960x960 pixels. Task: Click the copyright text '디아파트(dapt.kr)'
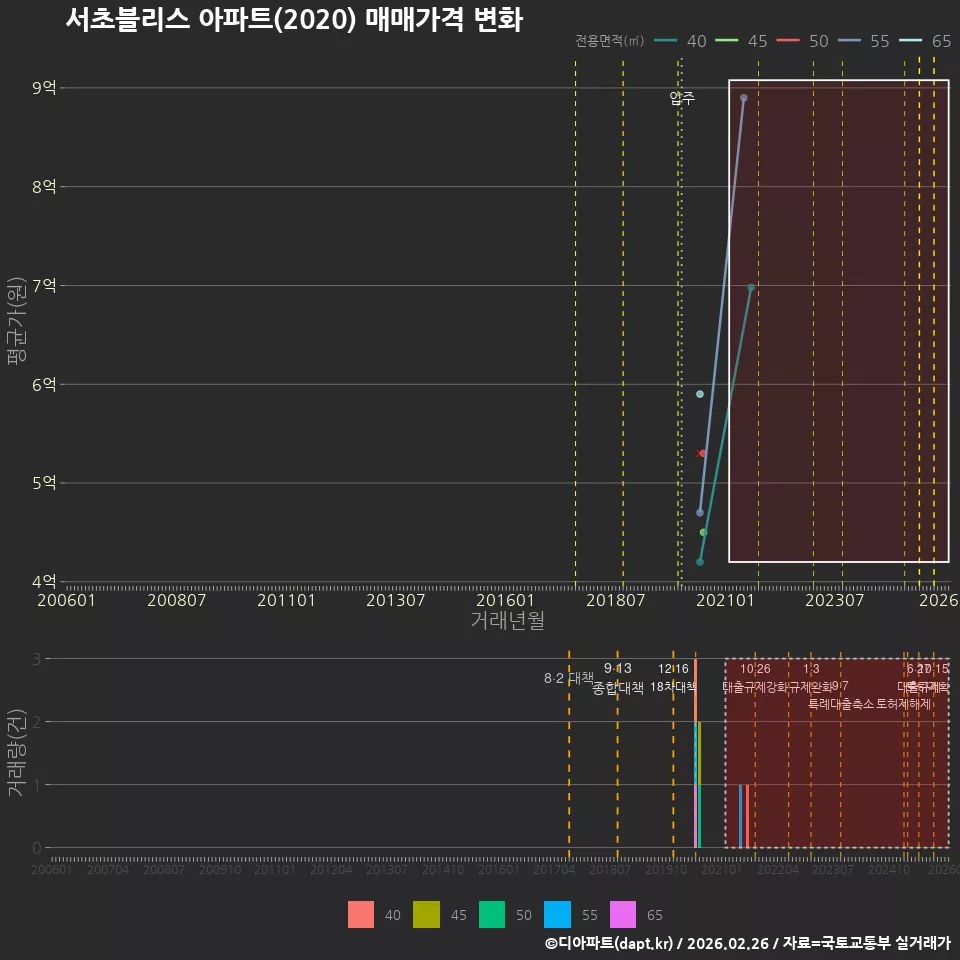tap(614, 943)
